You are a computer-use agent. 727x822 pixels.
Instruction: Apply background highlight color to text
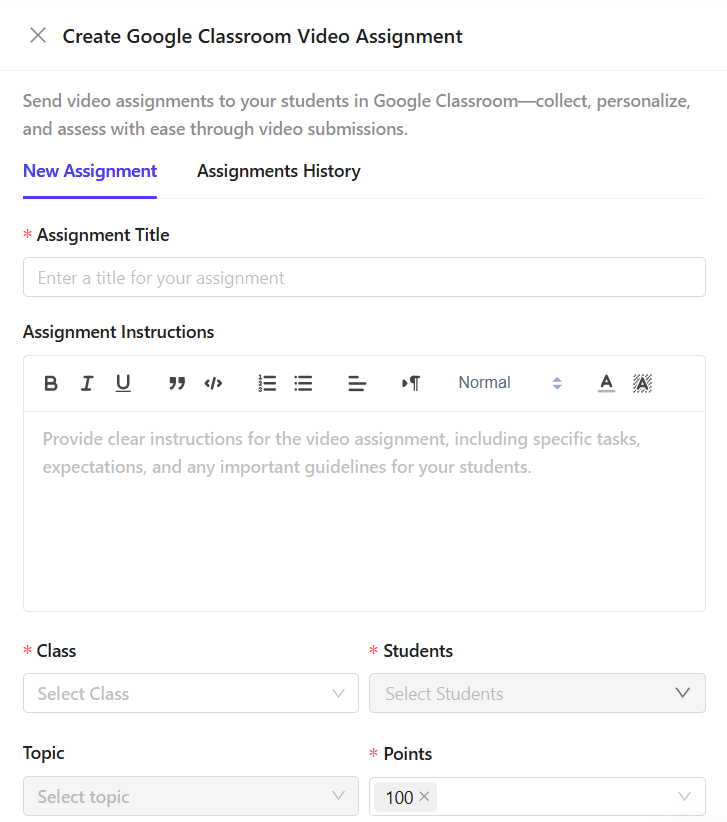click(x=642, y=383)
